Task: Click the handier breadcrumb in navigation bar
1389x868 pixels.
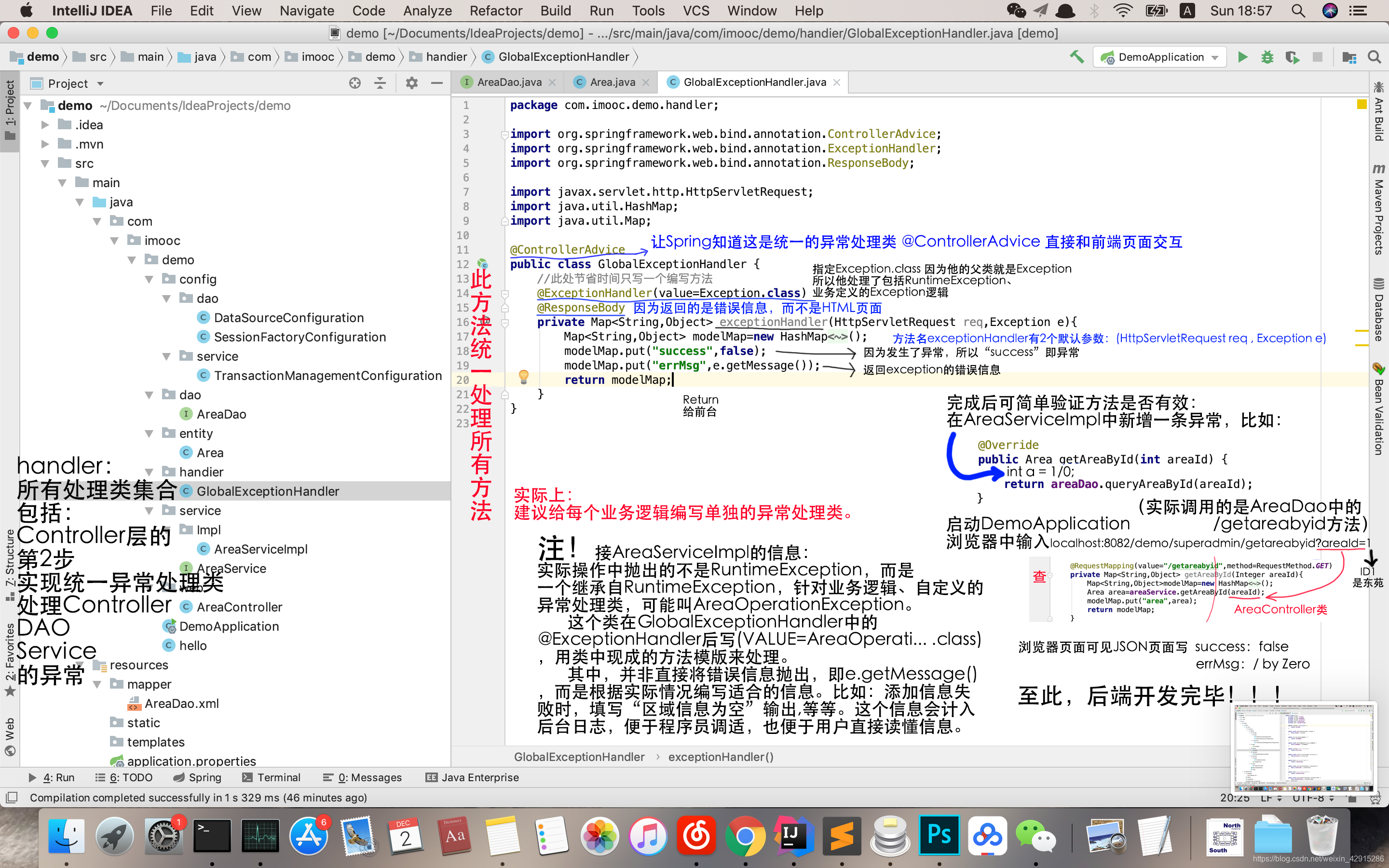Action: point(439,57)
